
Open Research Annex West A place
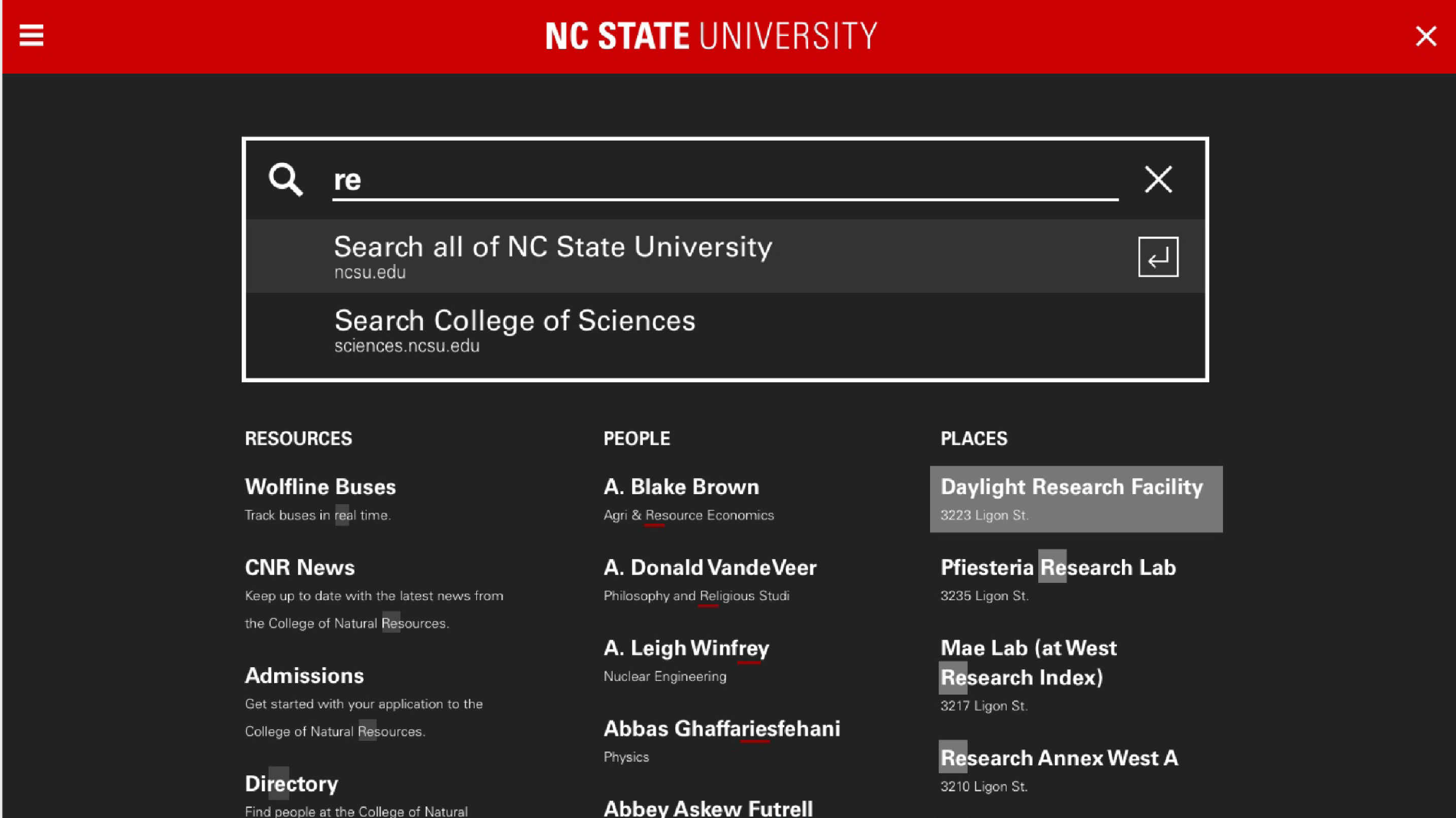tap(1059, 759)
